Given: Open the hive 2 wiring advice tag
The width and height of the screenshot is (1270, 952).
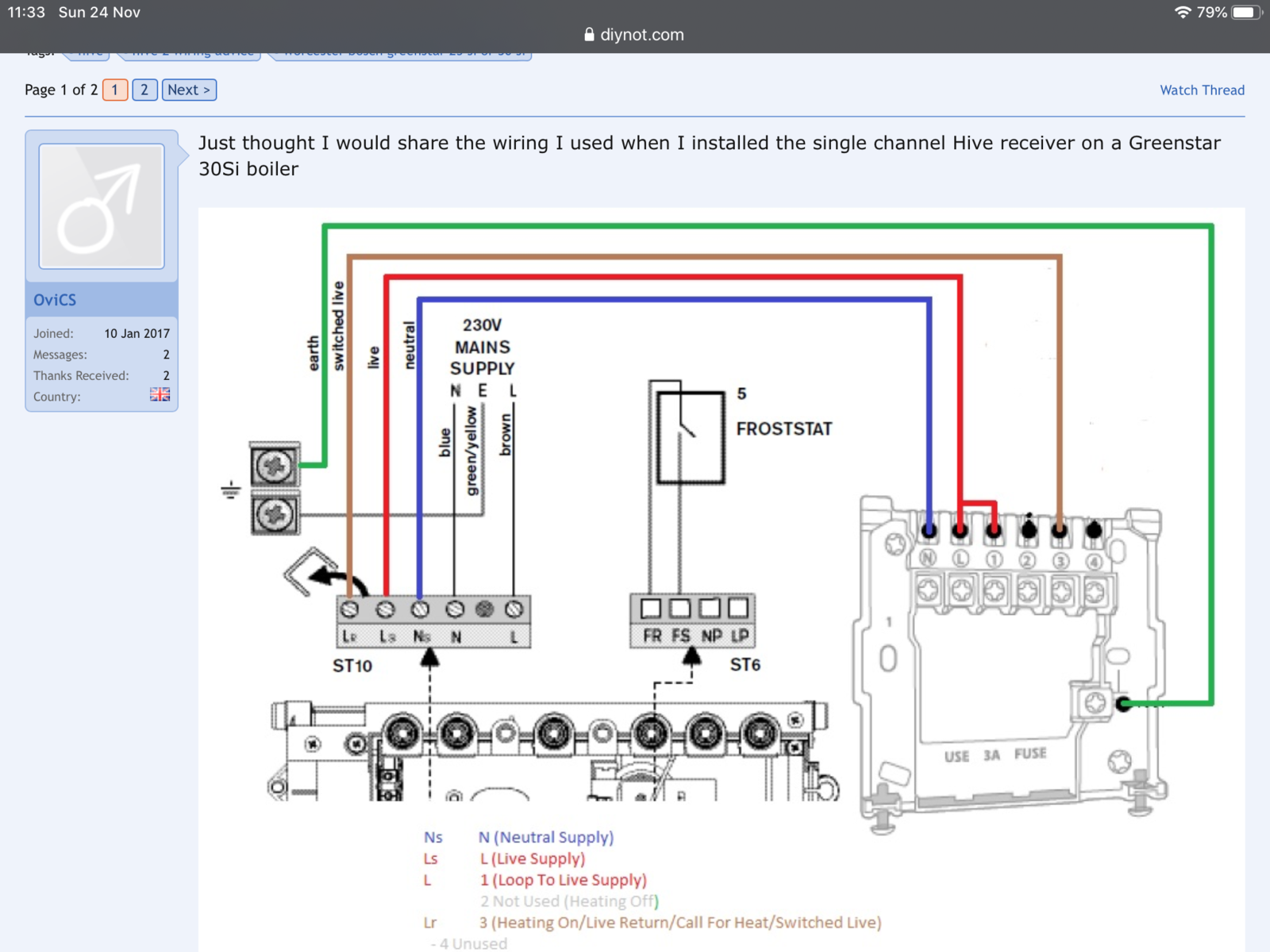Looking at the screenshot, I should (x=190, y=52).
